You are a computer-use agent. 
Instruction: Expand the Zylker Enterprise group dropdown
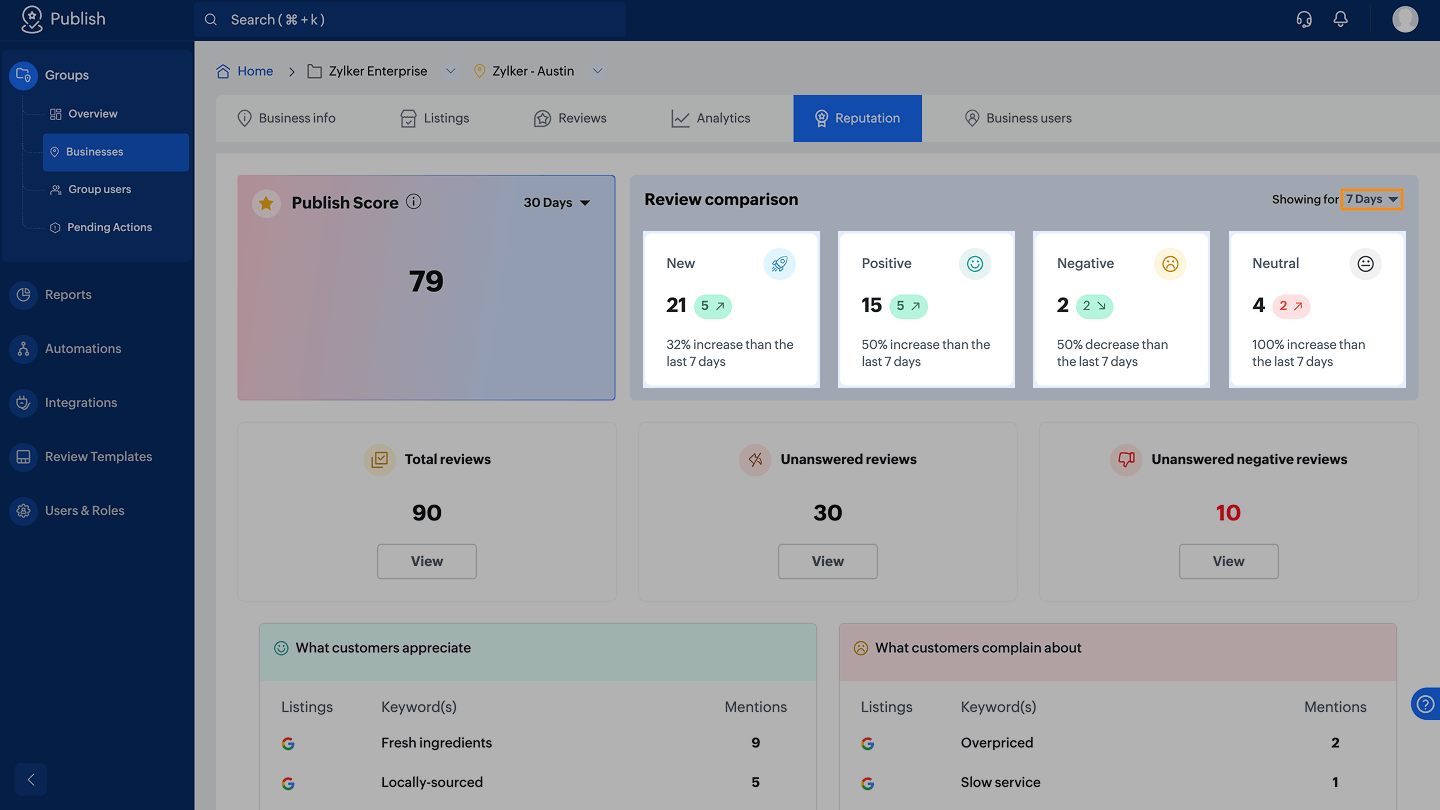[450, 71]
